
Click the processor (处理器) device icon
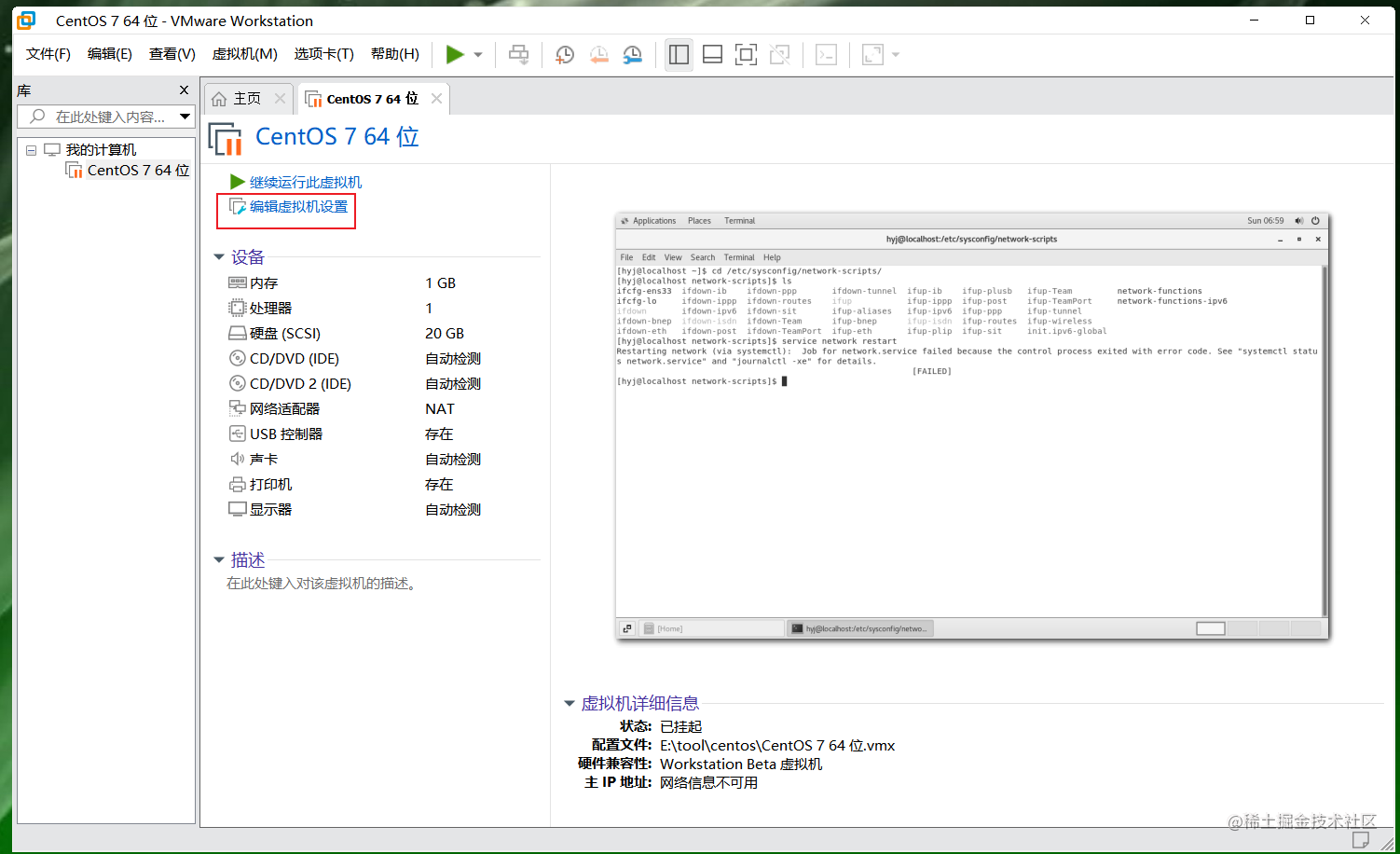pos(238,308)
